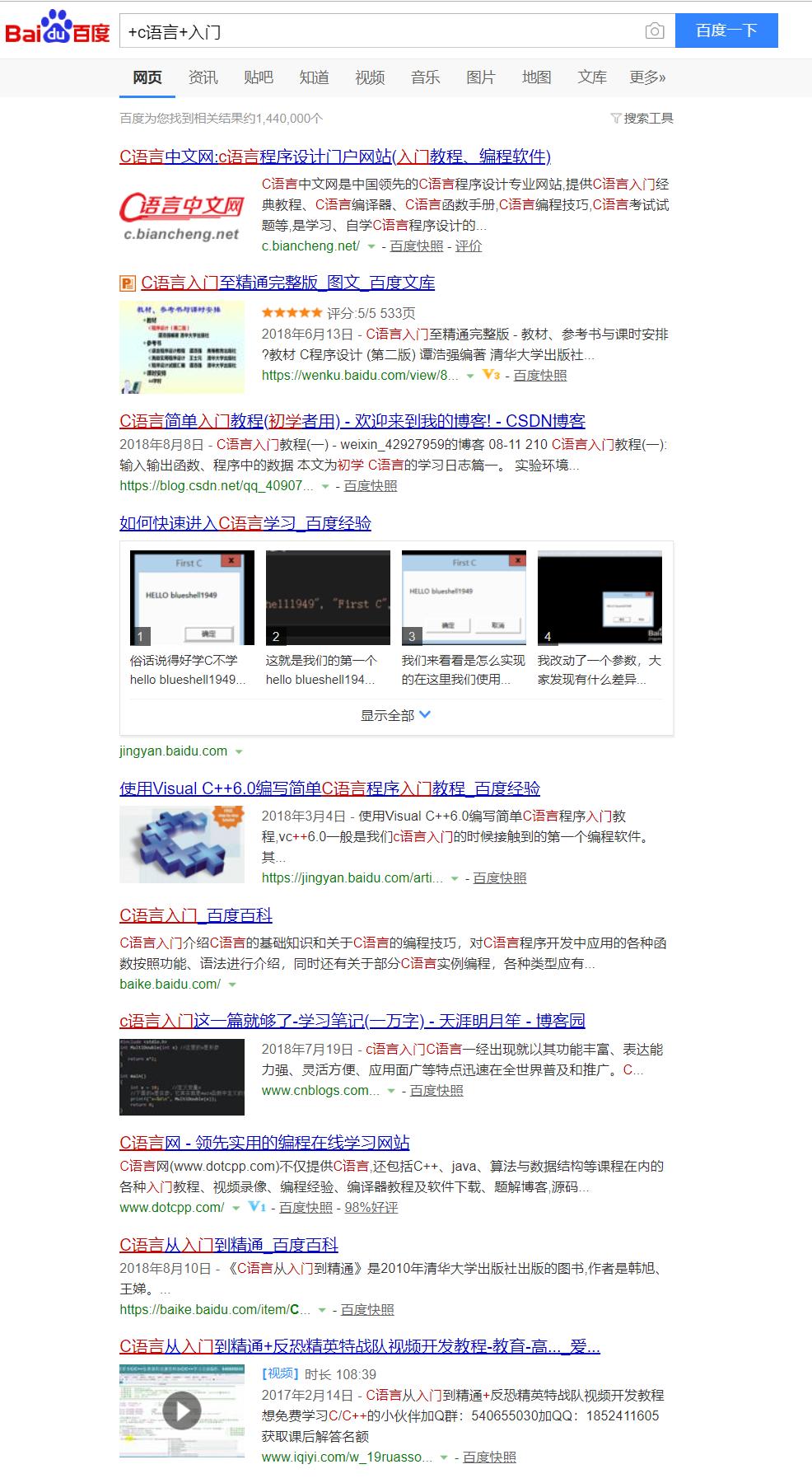Open C语言从入门到精通_百度百科 result

coord(229,1245)
